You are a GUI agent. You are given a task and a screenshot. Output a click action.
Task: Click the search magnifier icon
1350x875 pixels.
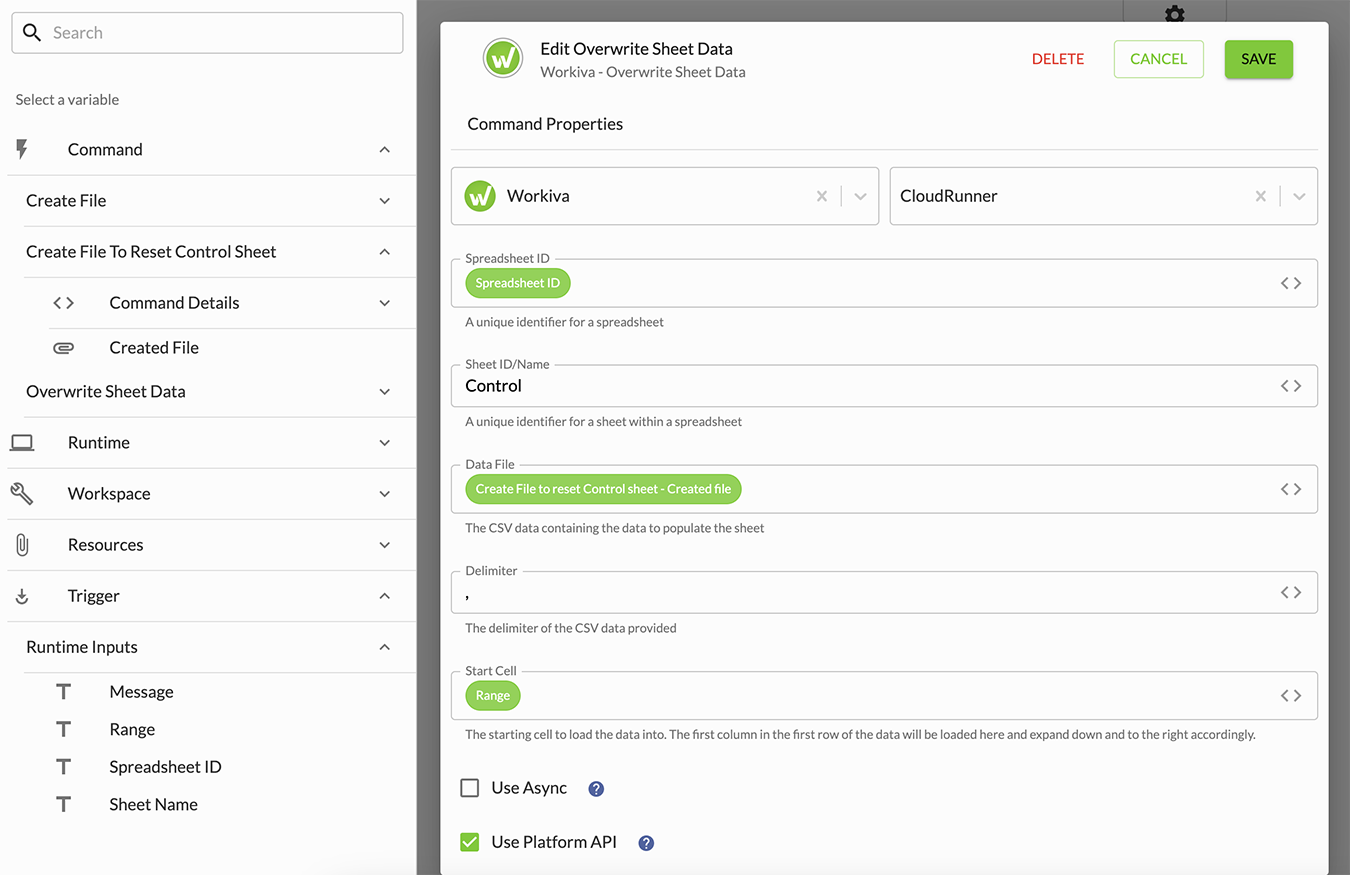32,33
